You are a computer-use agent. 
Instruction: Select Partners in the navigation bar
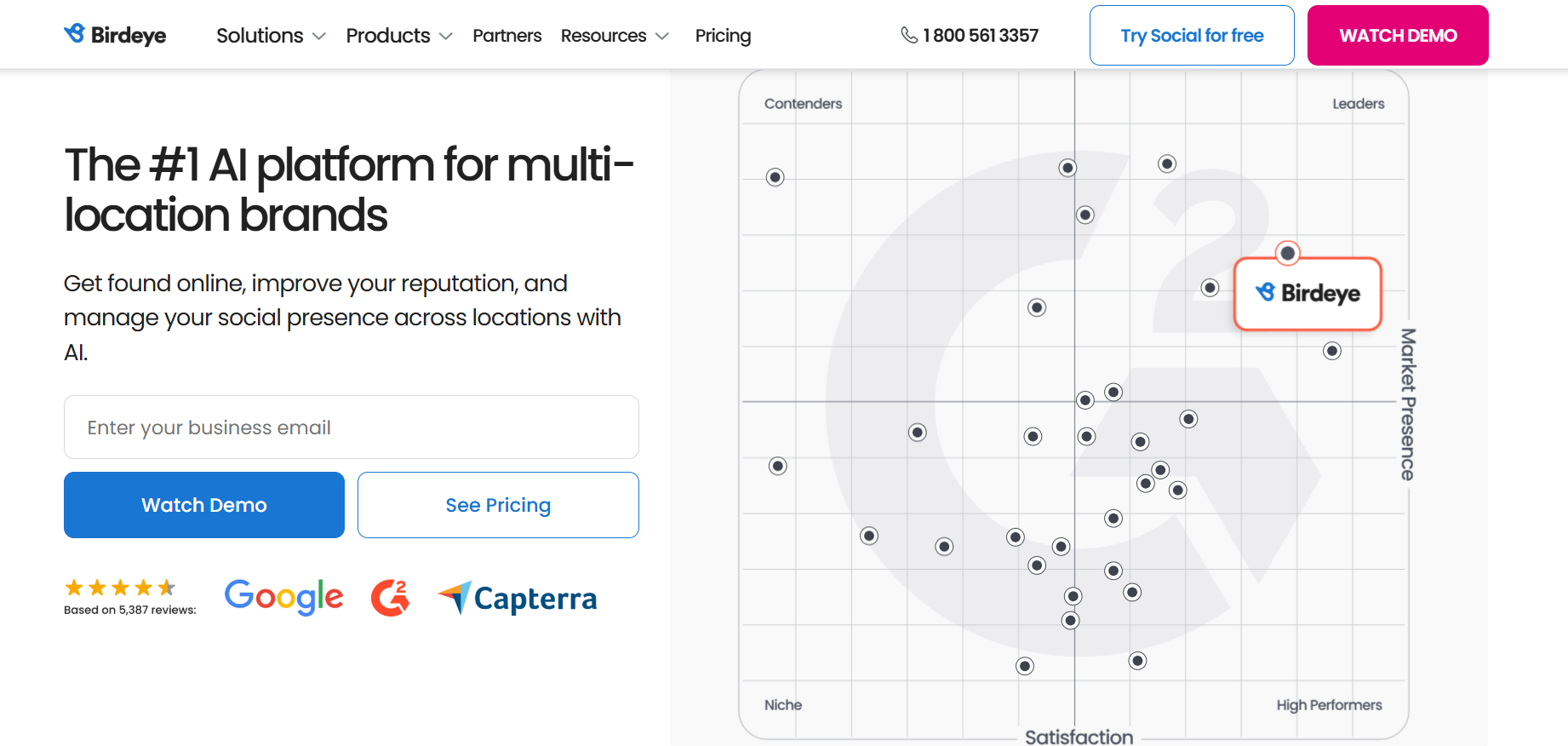click(506, 36)
